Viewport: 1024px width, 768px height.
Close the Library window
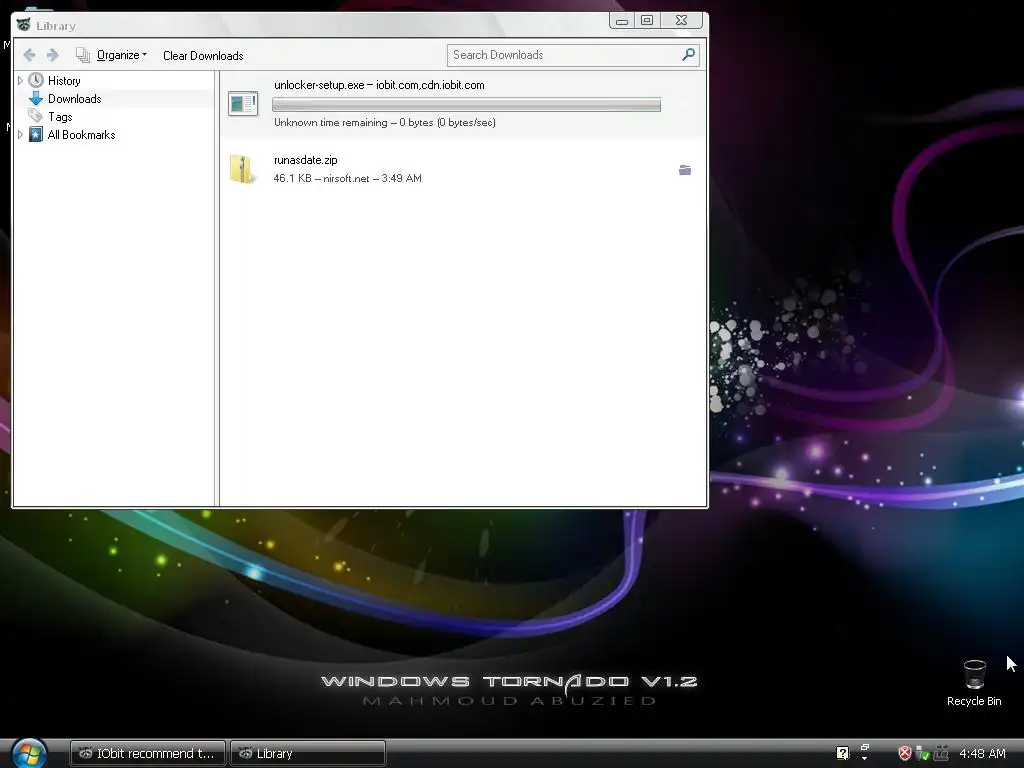click(x=681, y=21)
